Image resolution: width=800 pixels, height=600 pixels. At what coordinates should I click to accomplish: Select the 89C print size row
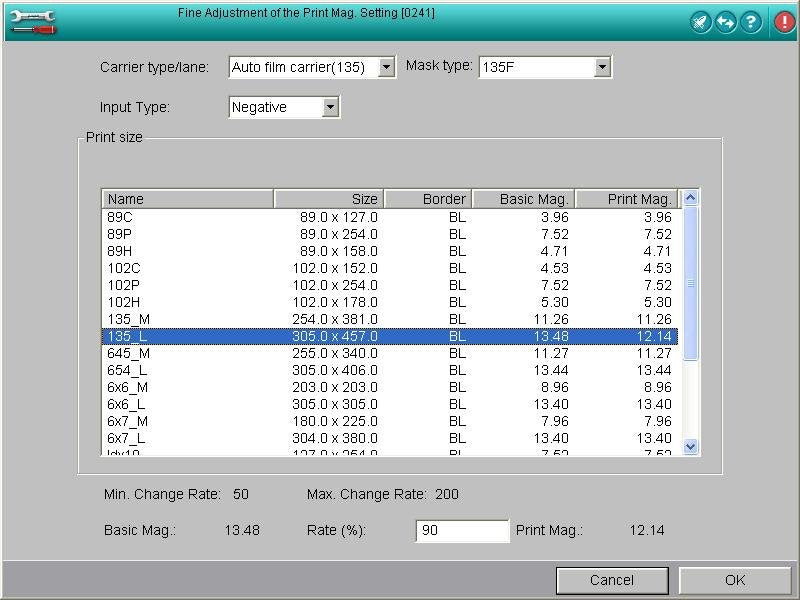(x=390, y=217)
